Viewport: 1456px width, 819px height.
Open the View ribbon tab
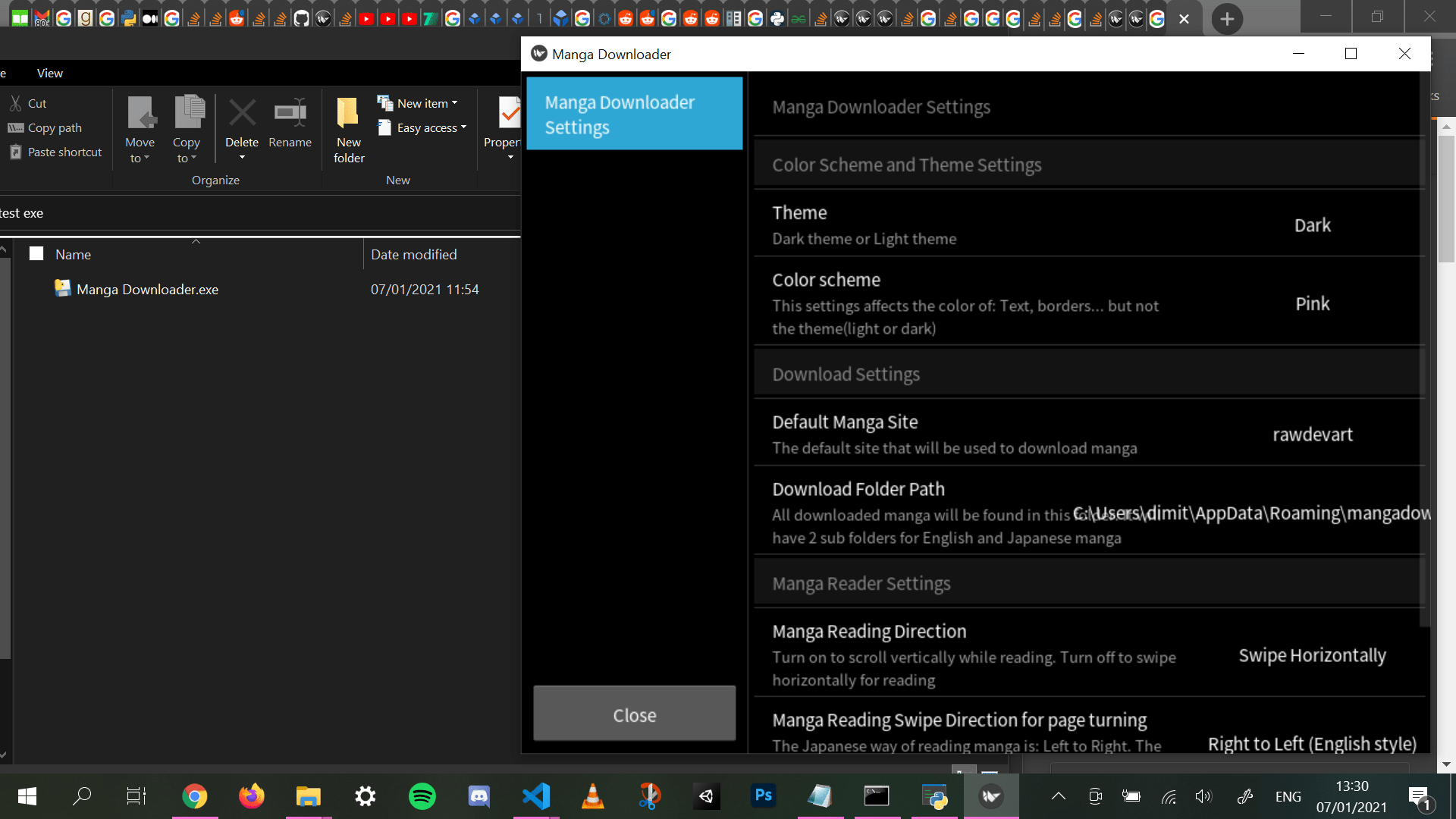coord(50,73)
